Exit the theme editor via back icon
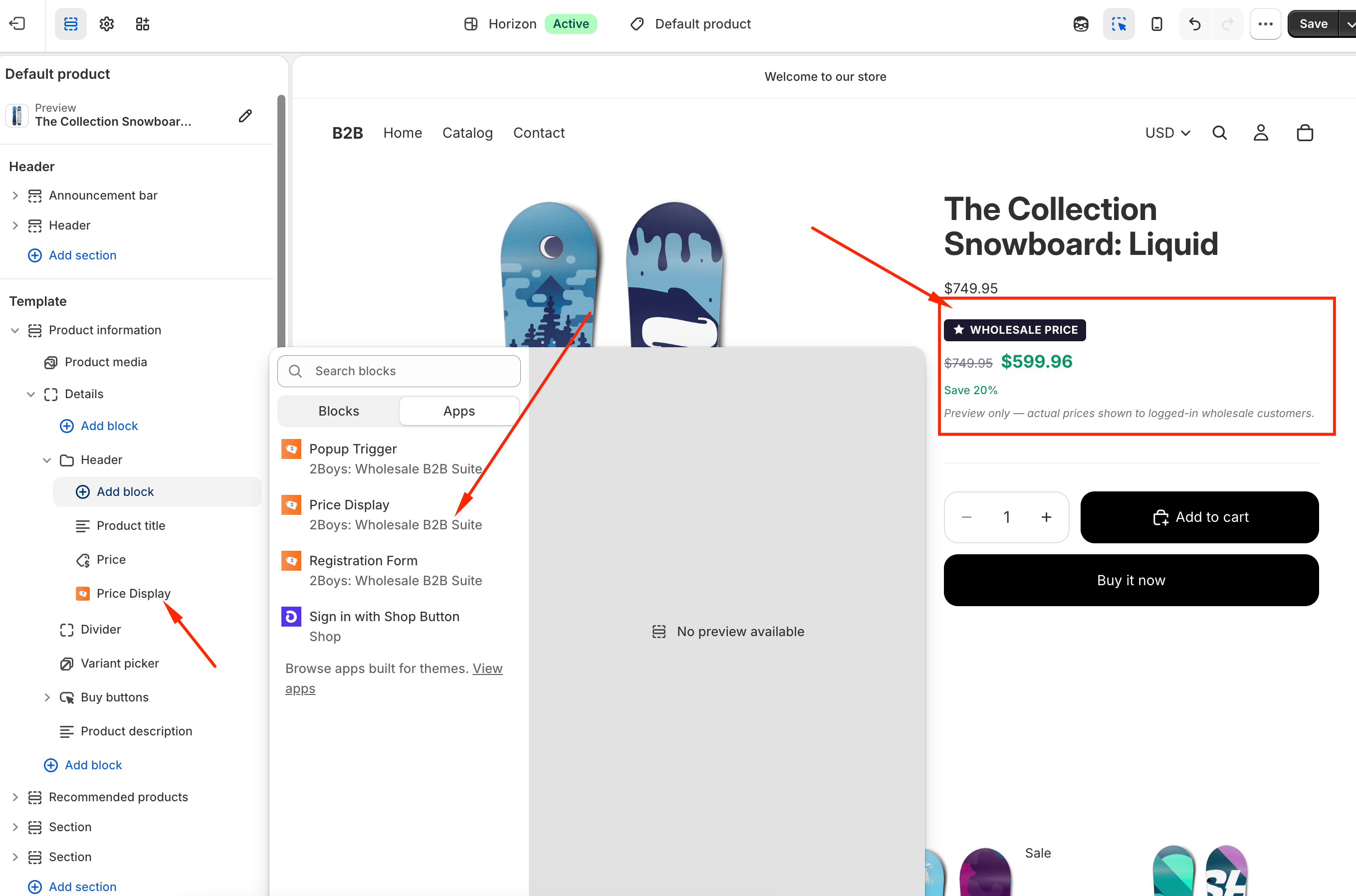This screenshot has width=1356, height=896. click(18, 23)
